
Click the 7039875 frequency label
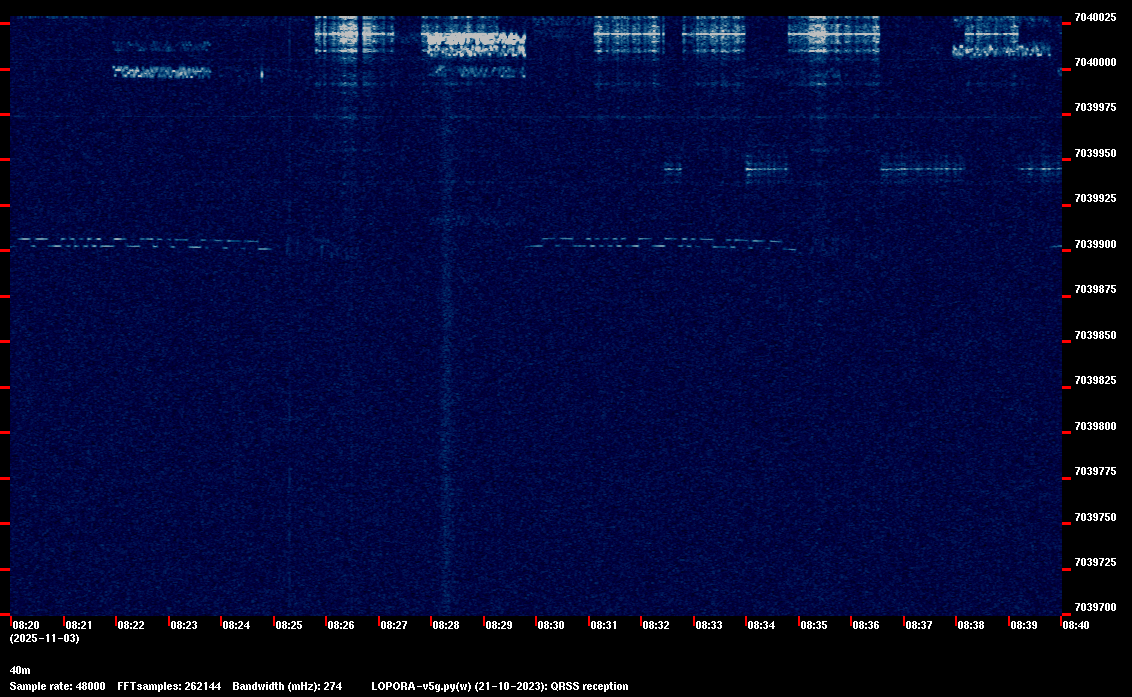(x=1095, y=290)
